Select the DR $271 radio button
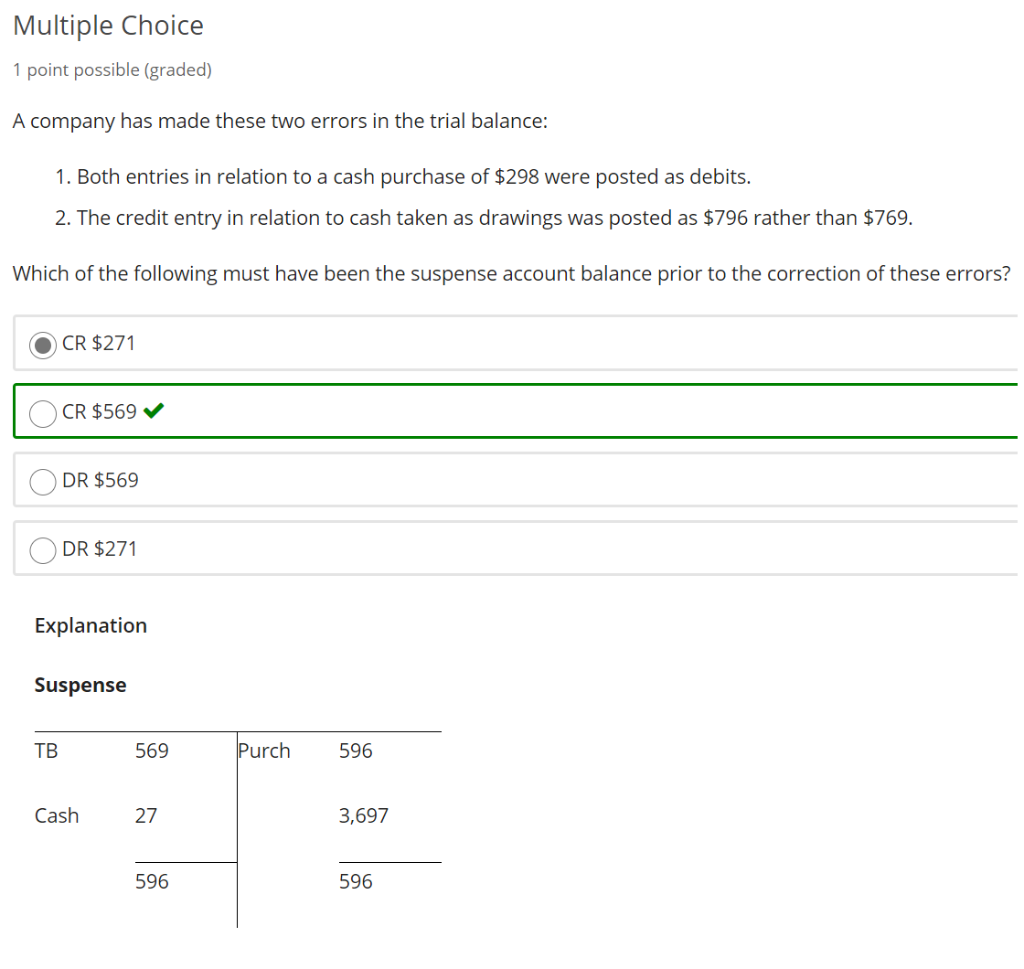Image resolution: width=1024 pixels, height=969 pixels. tap(42, 549)
